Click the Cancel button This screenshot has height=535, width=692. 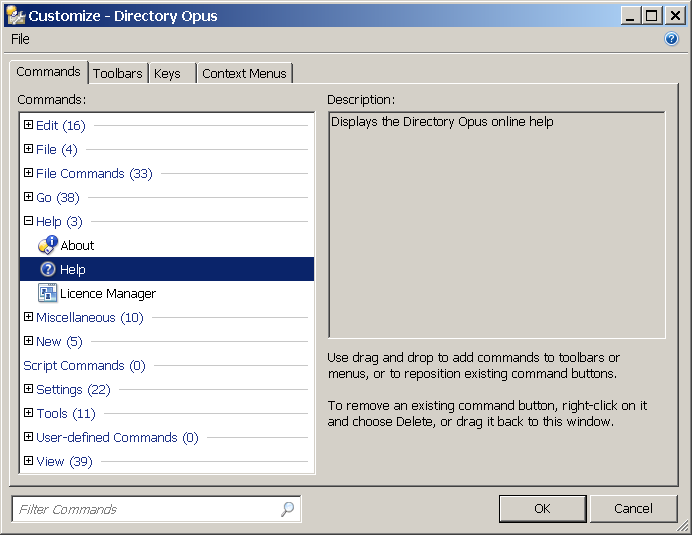[x=633, y=509]
